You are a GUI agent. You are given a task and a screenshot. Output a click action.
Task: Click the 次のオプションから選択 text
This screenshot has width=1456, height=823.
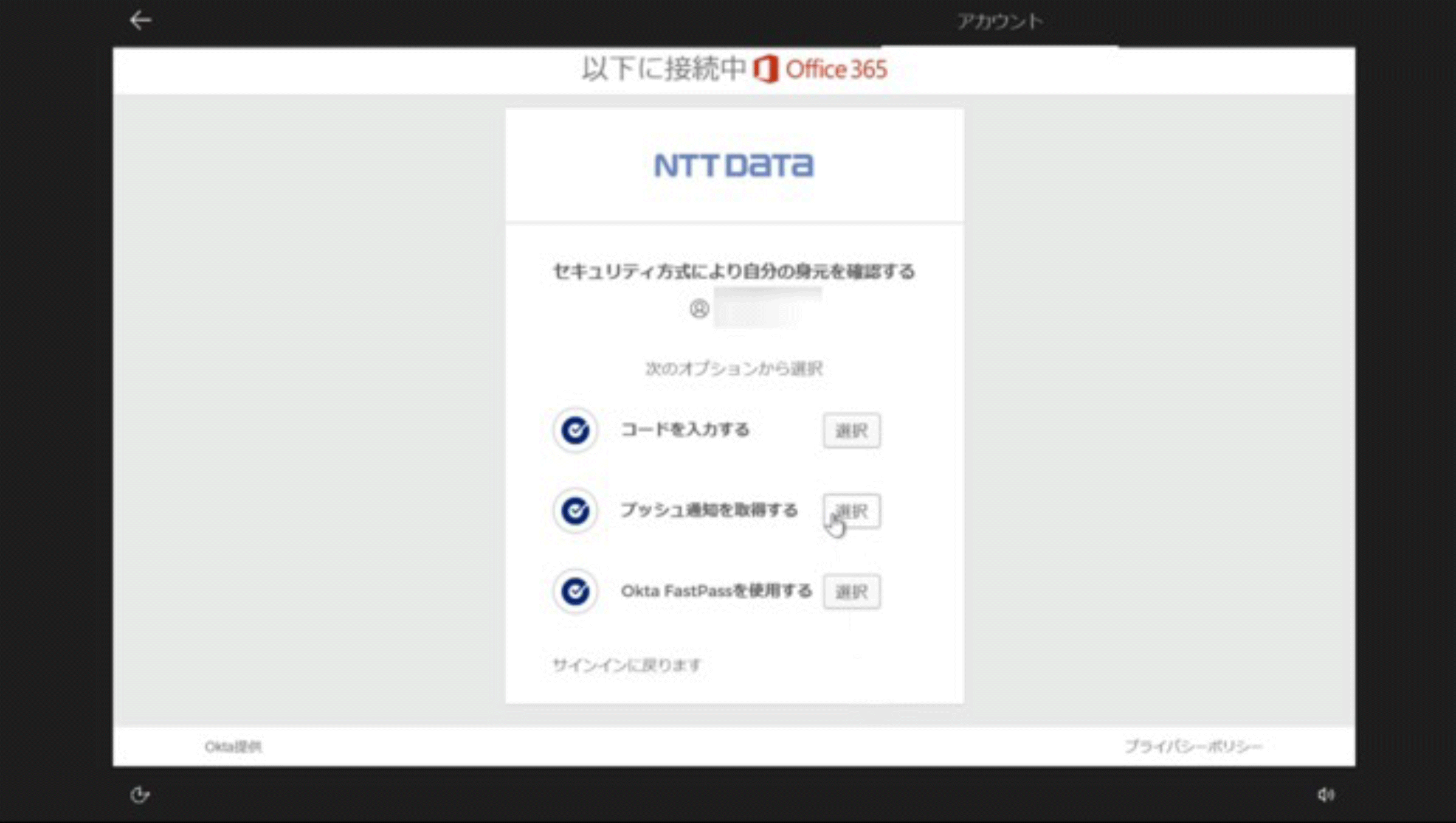tap(734, 368)
